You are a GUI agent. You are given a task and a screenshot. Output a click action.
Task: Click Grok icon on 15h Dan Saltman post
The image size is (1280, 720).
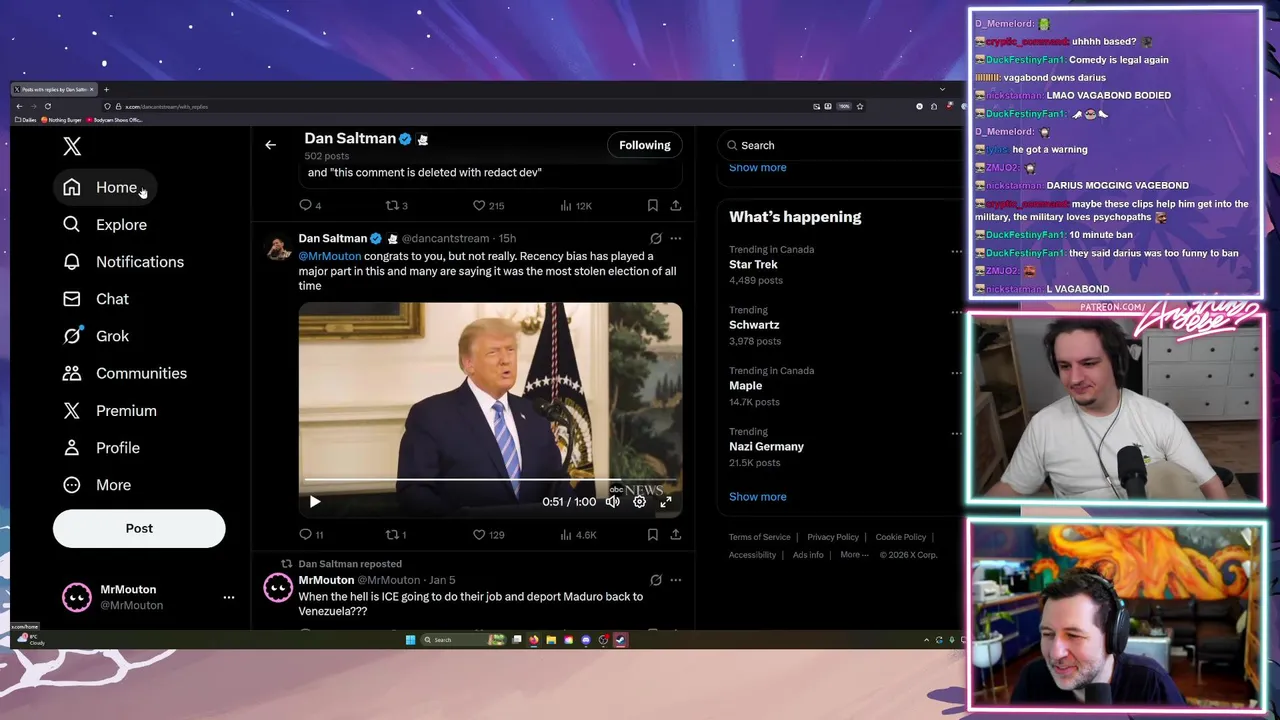click(x=656, y=239)
